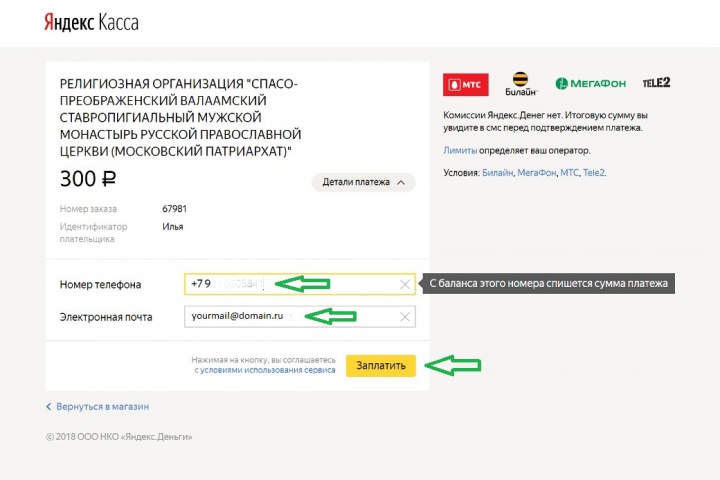Viewport: 720px width, 480px height.
Task: Focus the Электронная почта input field
Action: 300,316
